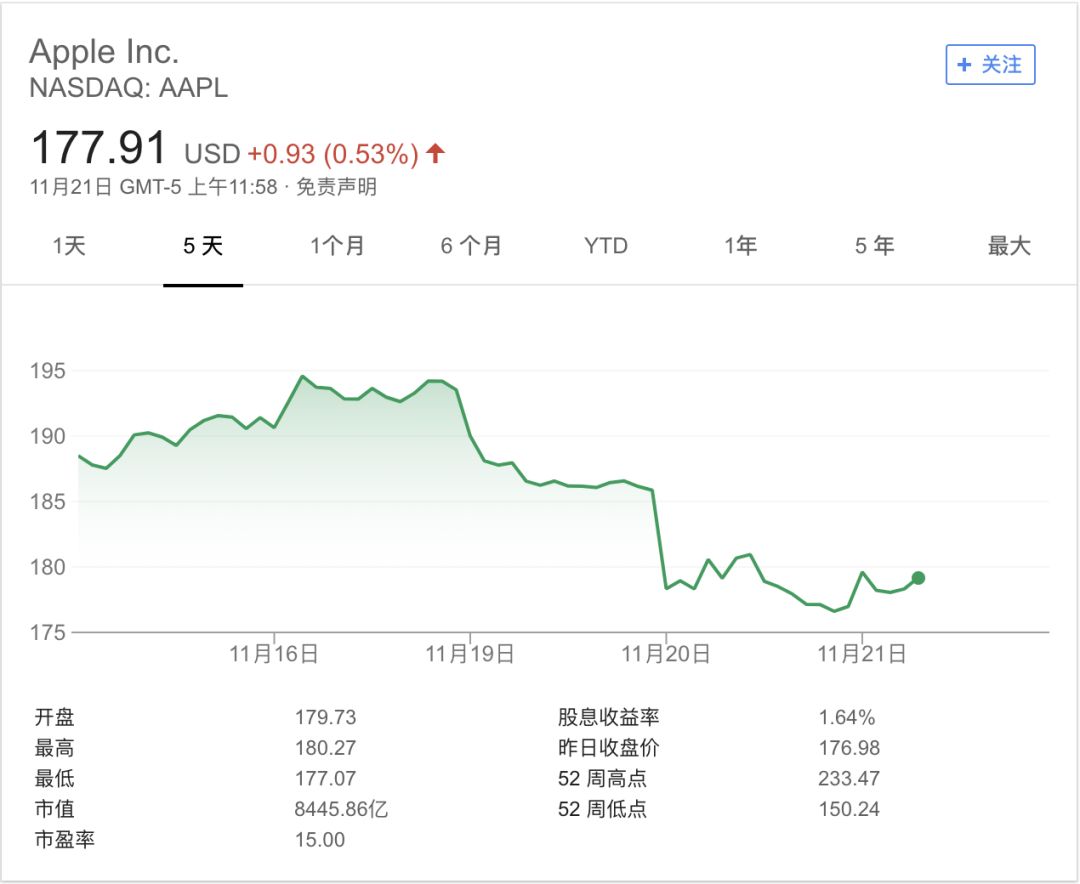Open the 免责声明 disclaimer link

pos(336,187)
